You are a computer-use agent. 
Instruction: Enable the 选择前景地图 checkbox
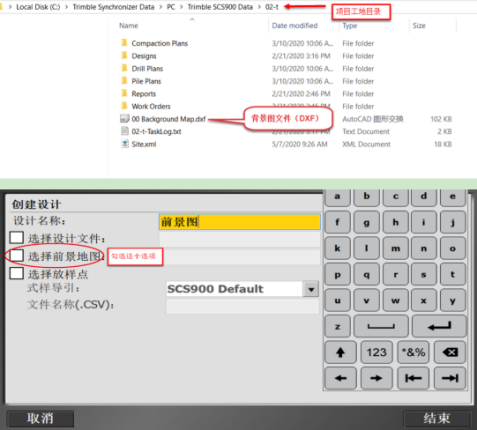click(16, 256)
